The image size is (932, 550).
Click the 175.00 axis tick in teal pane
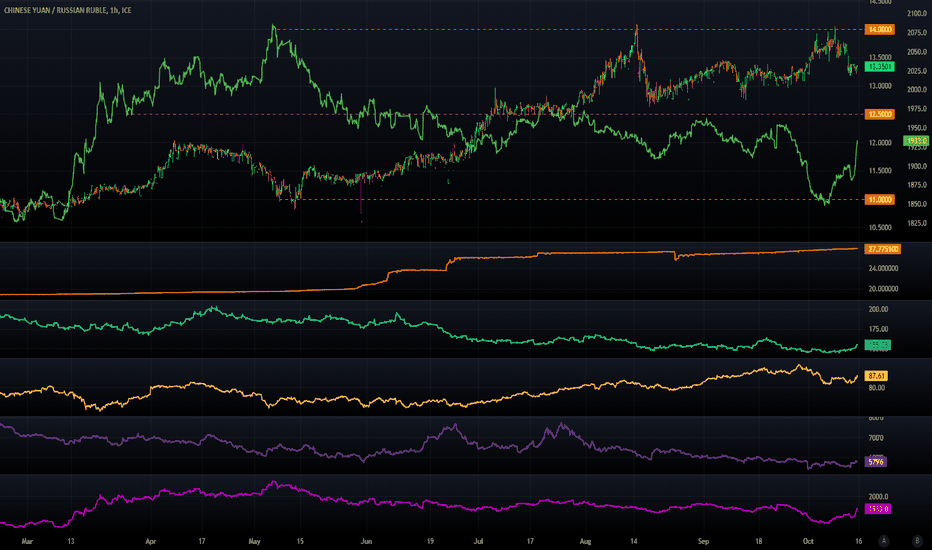[879, 329]
